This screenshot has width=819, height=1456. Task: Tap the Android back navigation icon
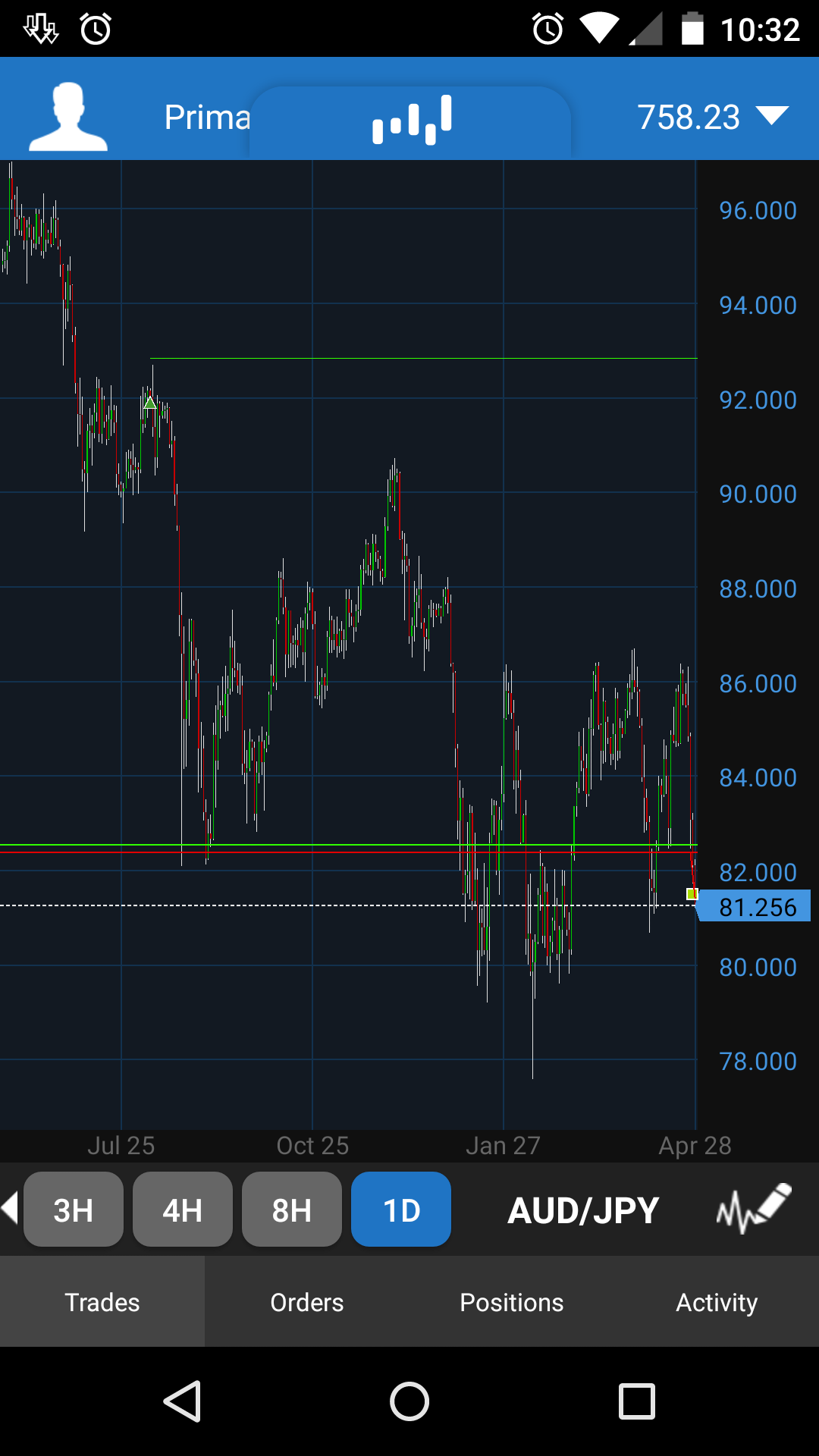click(183, 1401)
